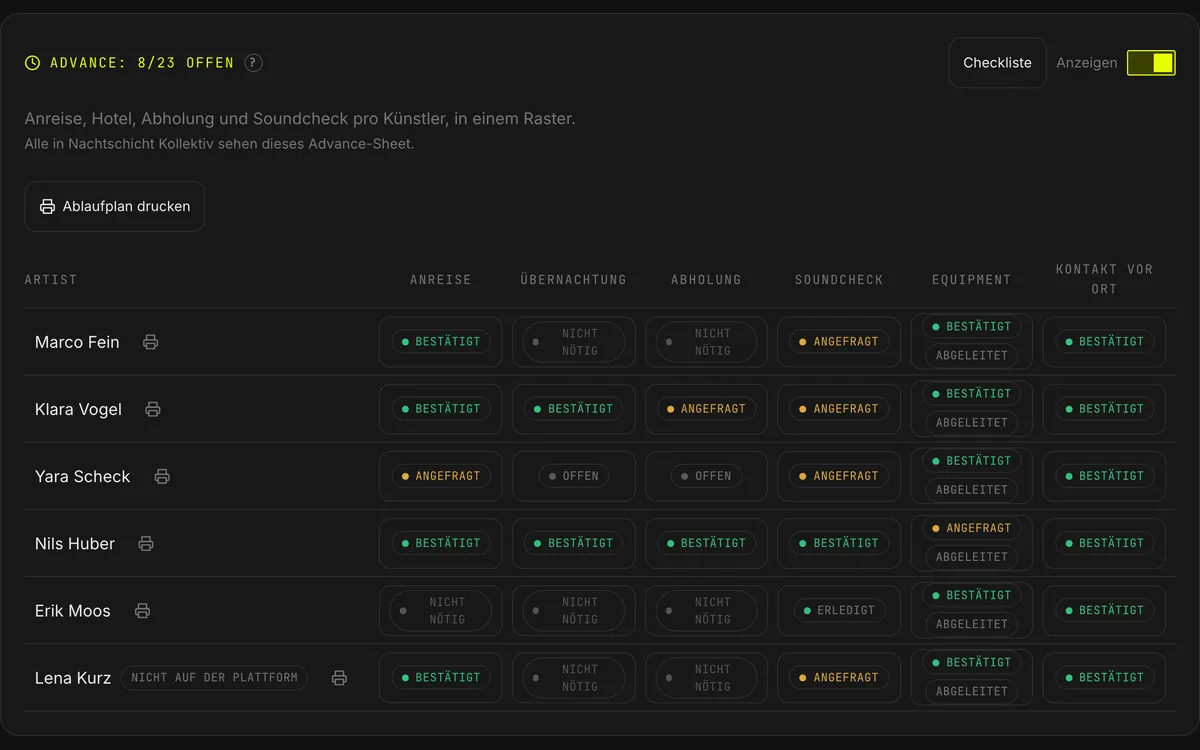The width and height of the screenshot is (1200, 750).
Task: Toggle the Anzeigen switch
Action: click(x=1151, y=63)
